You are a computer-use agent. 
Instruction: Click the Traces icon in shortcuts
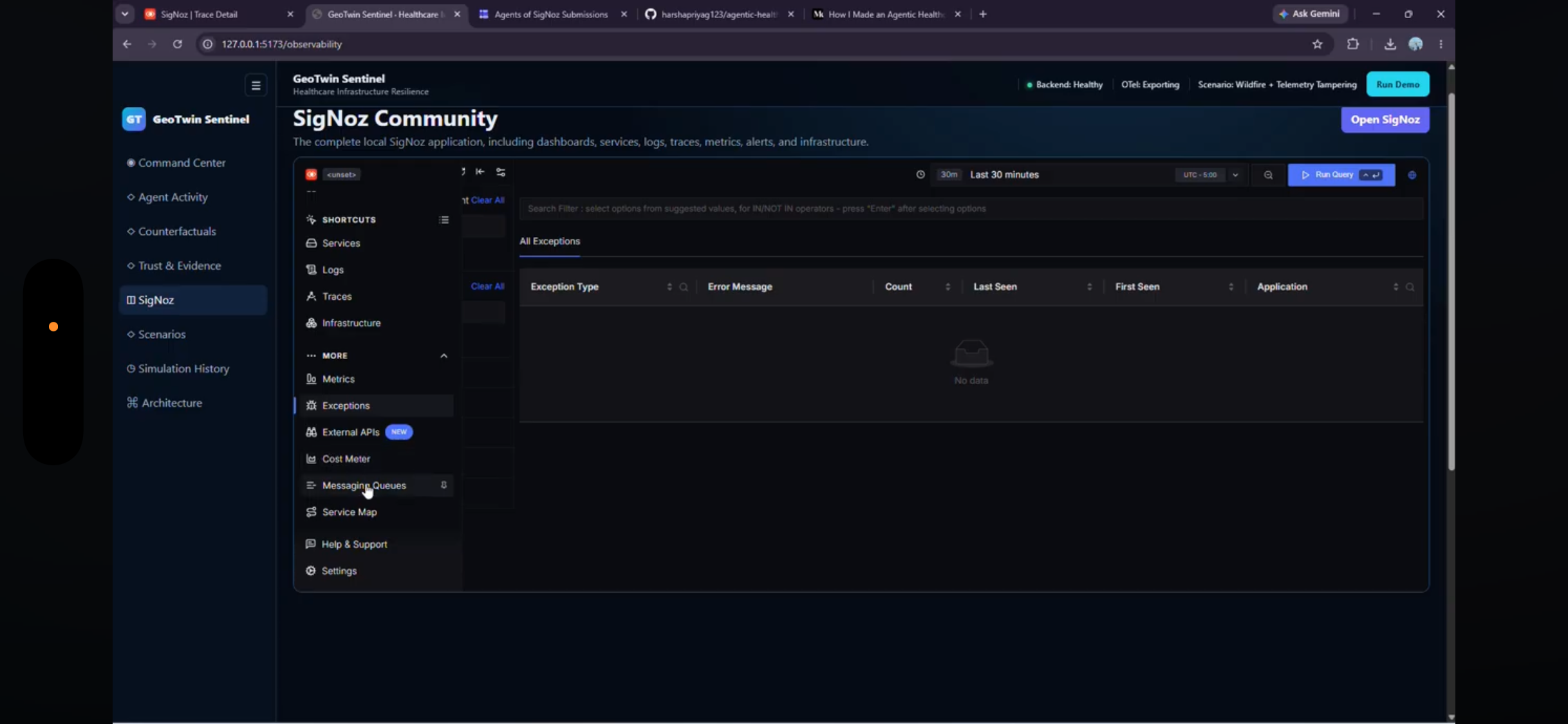312,296
